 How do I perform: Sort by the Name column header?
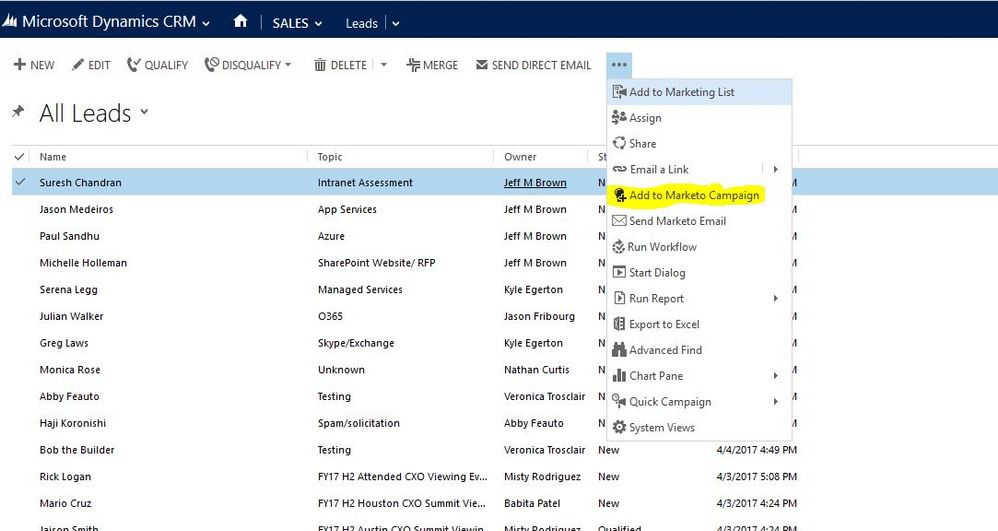pos(53,157)
